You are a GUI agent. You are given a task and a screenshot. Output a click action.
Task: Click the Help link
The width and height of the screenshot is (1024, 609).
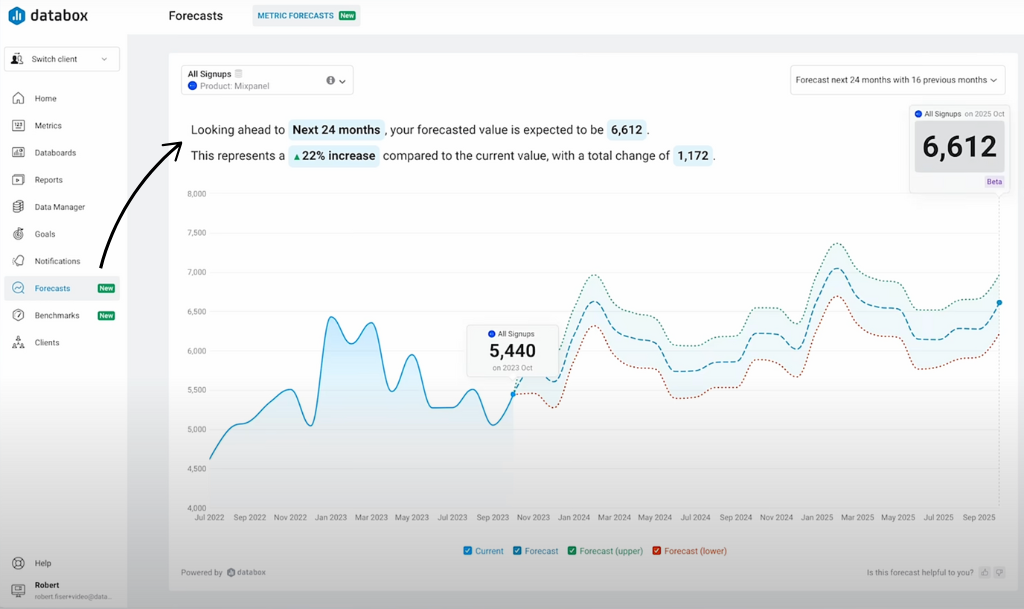click(x=43, y=563)
